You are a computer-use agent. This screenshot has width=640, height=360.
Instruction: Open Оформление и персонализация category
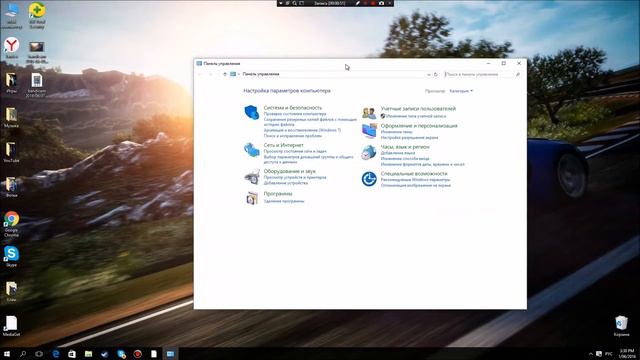pos(419,126)
